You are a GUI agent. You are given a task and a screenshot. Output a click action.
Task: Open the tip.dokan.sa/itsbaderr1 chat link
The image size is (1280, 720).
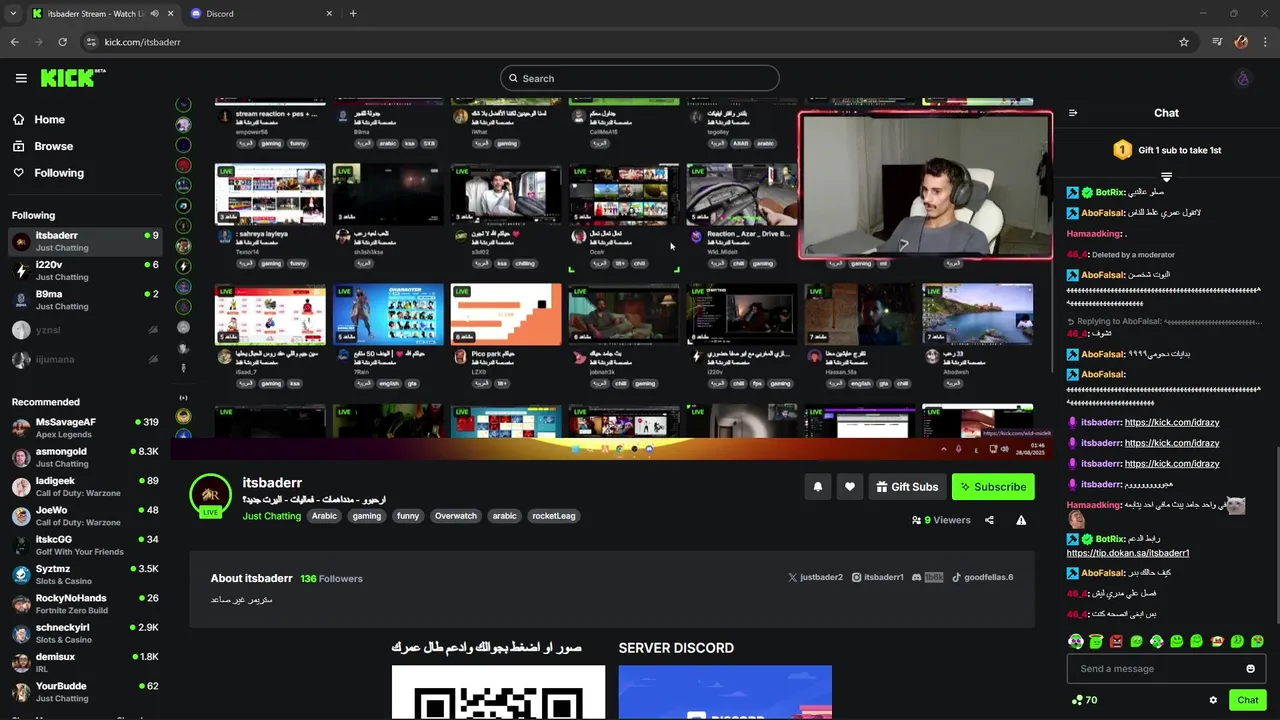coord(1128,553)
